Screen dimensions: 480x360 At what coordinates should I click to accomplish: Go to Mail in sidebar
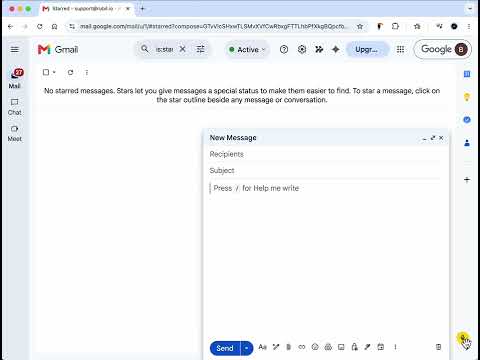[15, 79]
